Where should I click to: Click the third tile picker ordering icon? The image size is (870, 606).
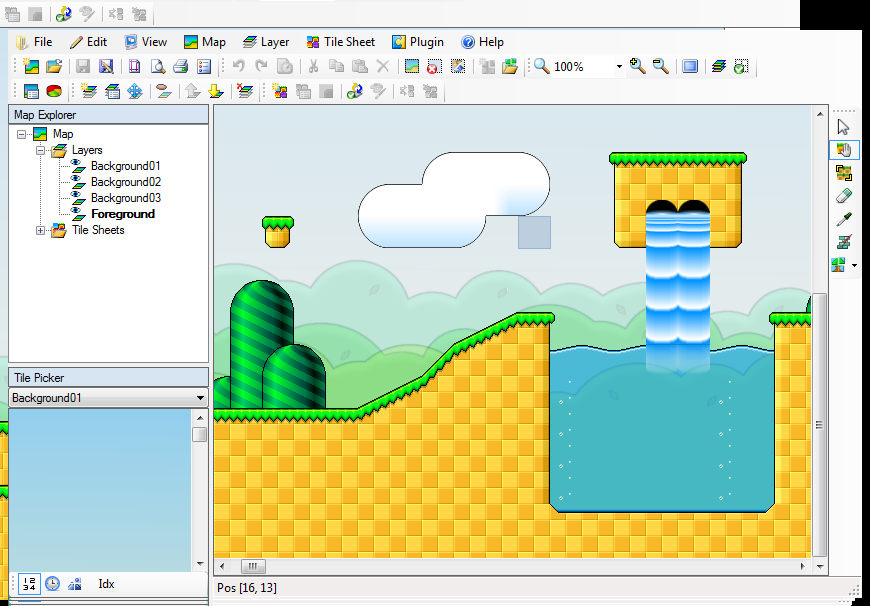[75, 584]
